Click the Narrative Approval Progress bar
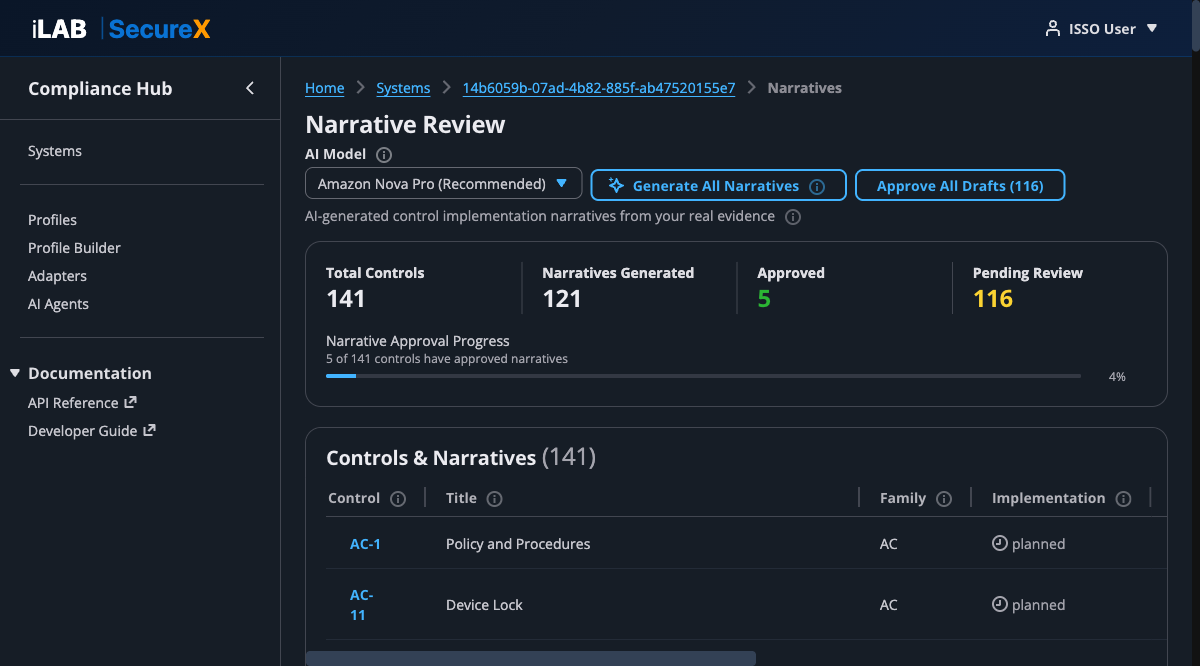The width and height of the screenshot is (1200, 666). coord(703,376)
